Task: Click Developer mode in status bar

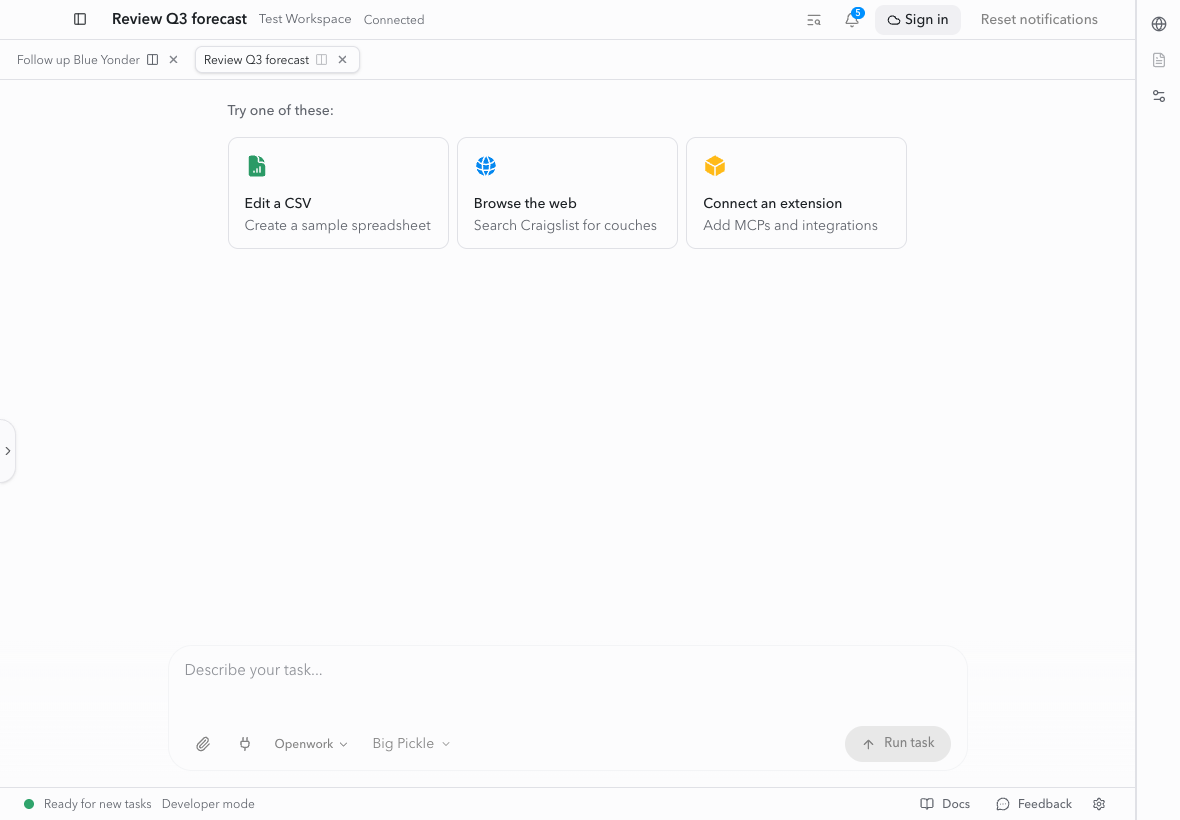Action: click(208, 804)
